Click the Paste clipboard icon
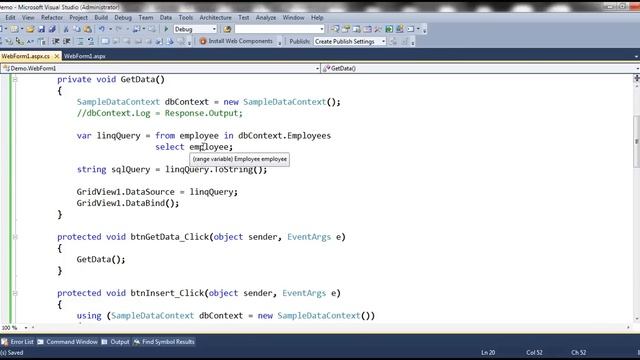Screen dimensions: 640x360 [x=88, y=29]
